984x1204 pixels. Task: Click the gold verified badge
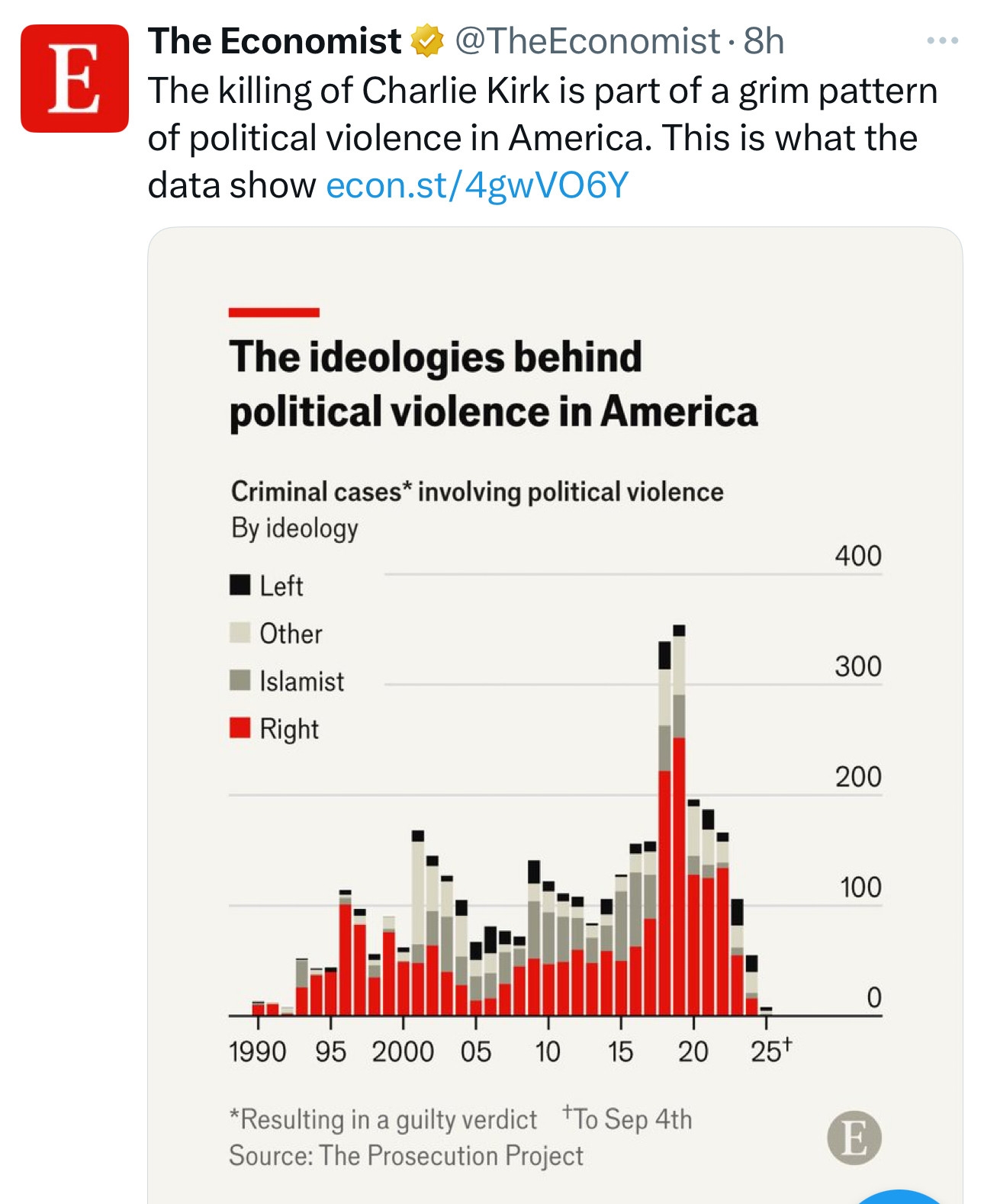coord(427,41)
